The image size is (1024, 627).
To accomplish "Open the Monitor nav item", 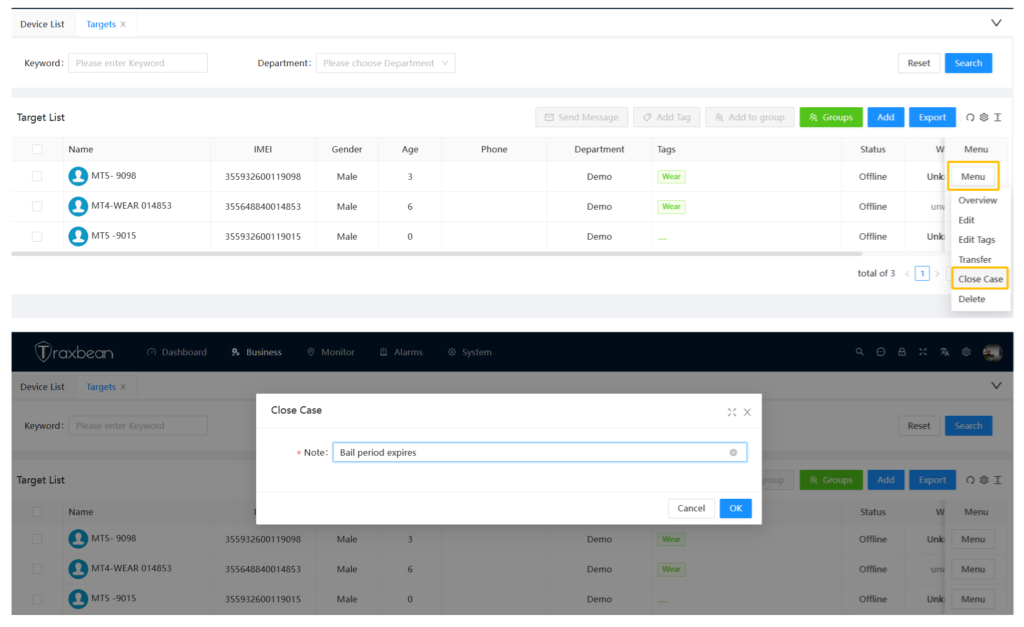I will tap(330, 352).
